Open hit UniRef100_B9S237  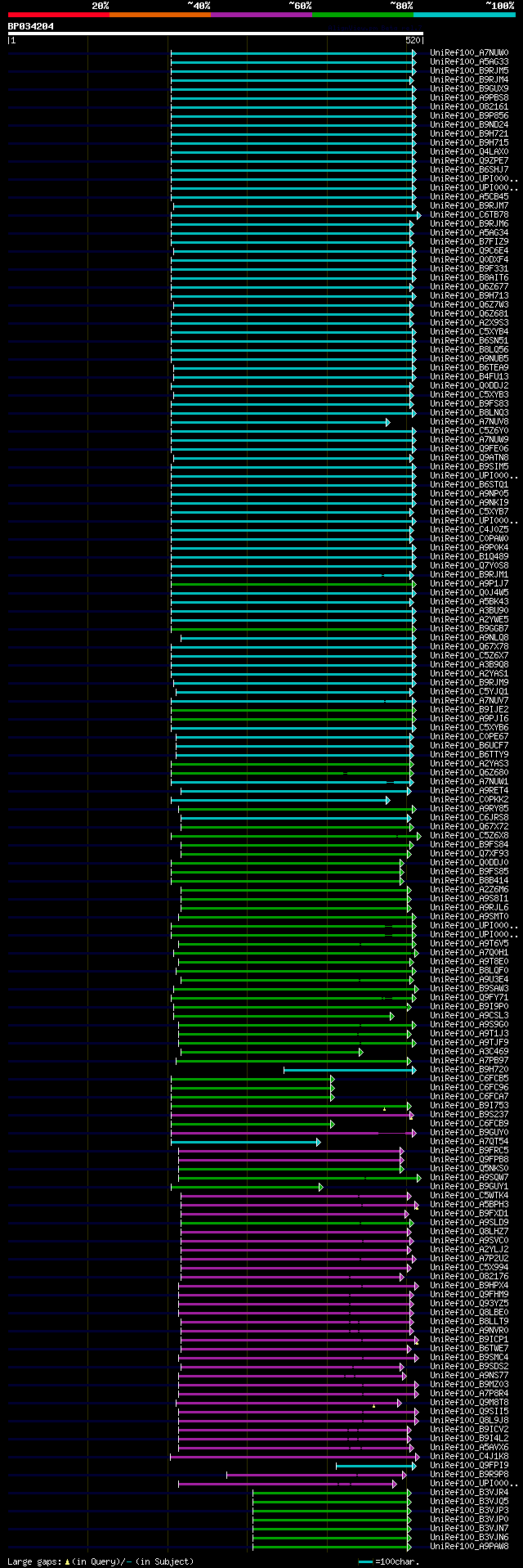click(469, 1115)
